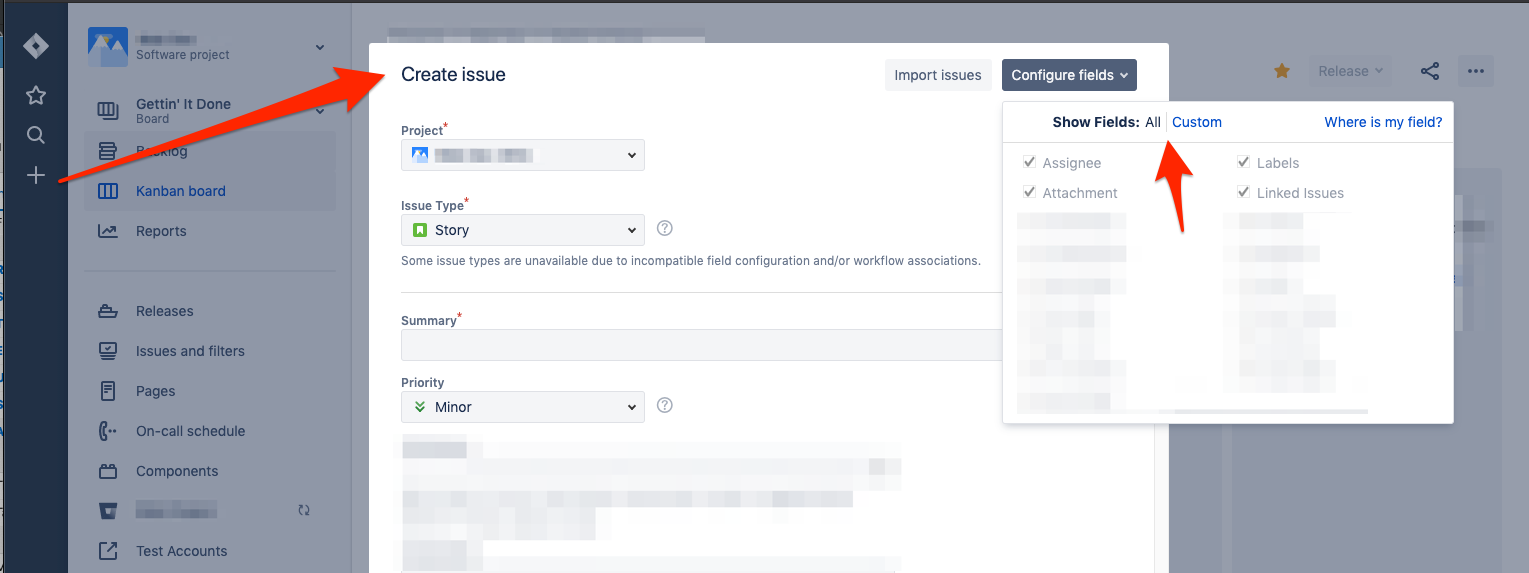Screen dimensions: 1529x573
Task: Toggle the Linked Issues checkbox
Action: point(1243,192)
